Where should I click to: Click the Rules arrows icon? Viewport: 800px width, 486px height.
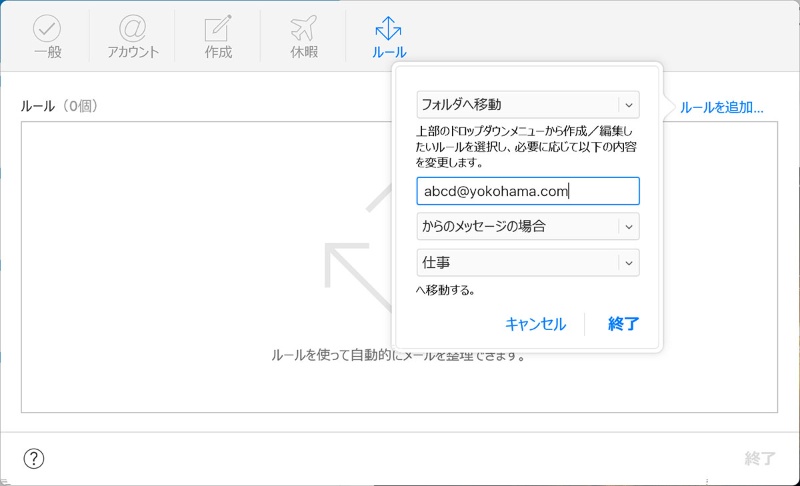click(x=389, y=28)
